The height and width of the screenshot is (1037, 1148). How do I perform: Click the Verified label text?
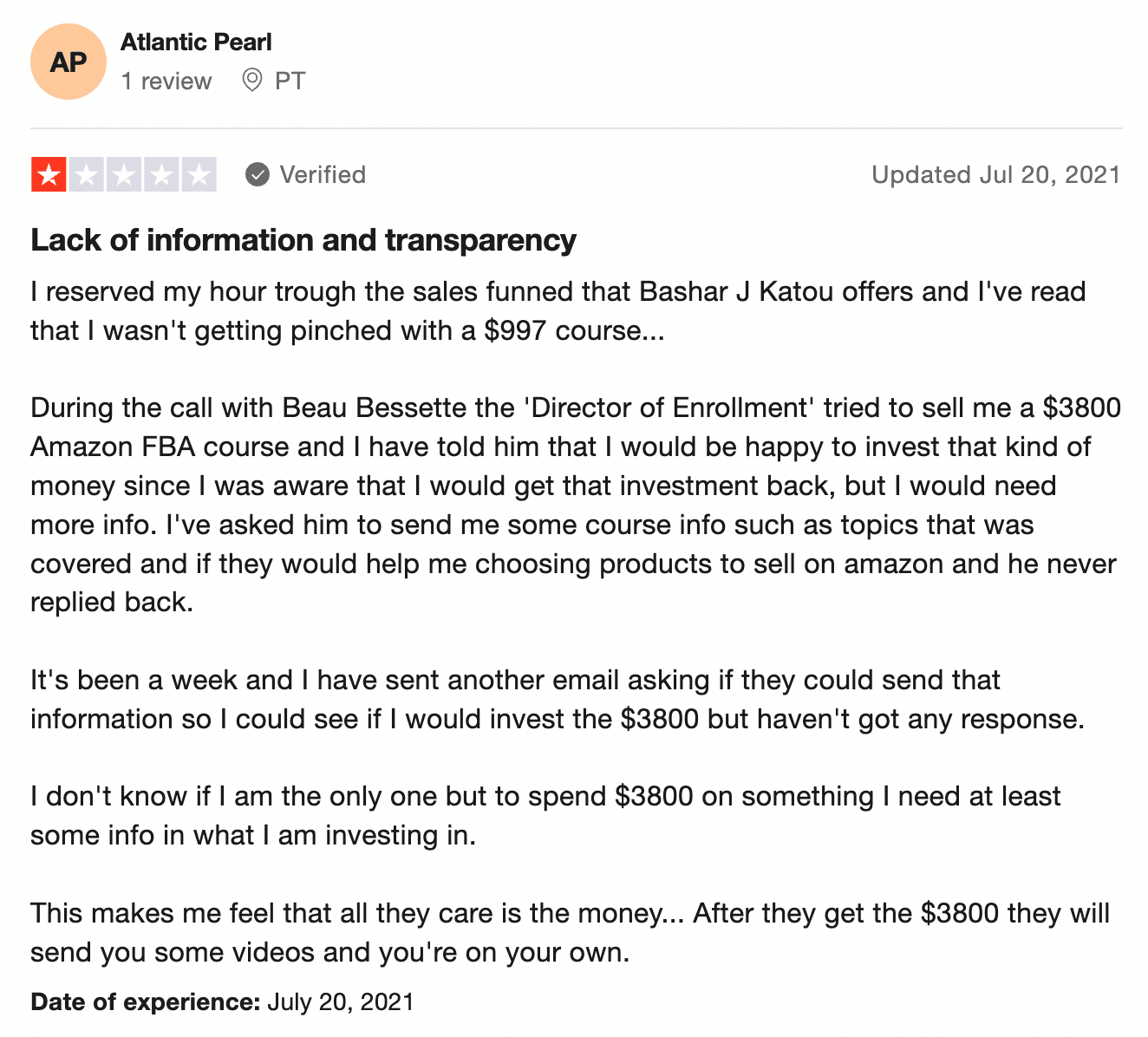pos(323,175)
